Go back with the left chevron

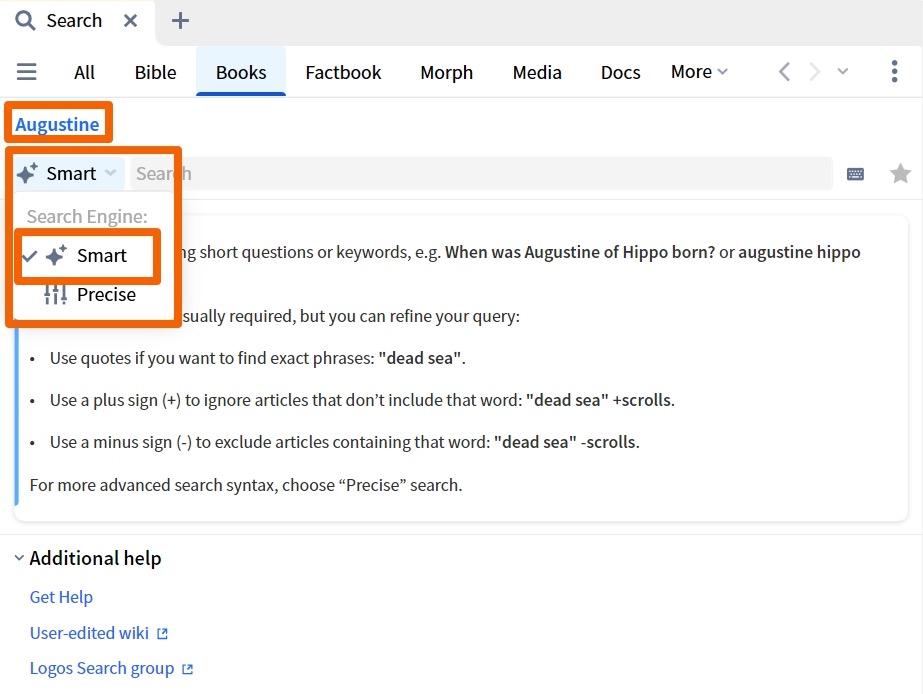point(784,72)
